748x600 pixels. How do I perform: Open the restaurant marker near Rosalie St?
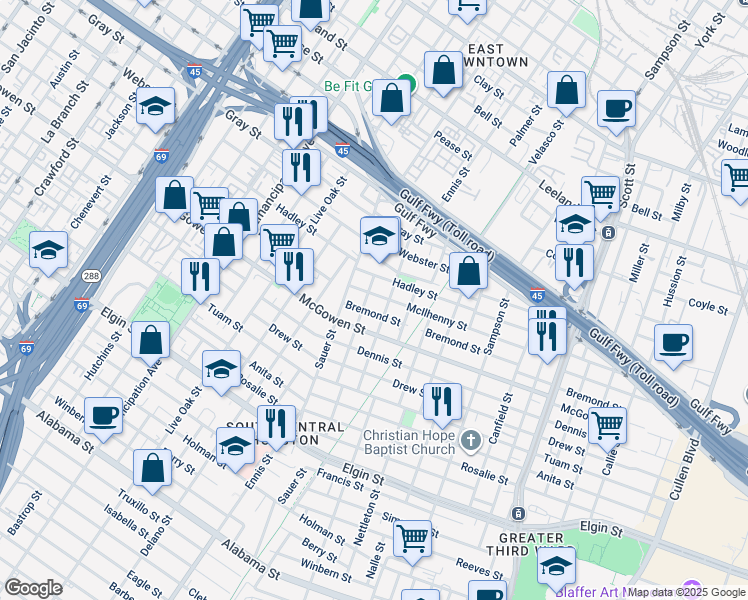(x=276, y=427)
